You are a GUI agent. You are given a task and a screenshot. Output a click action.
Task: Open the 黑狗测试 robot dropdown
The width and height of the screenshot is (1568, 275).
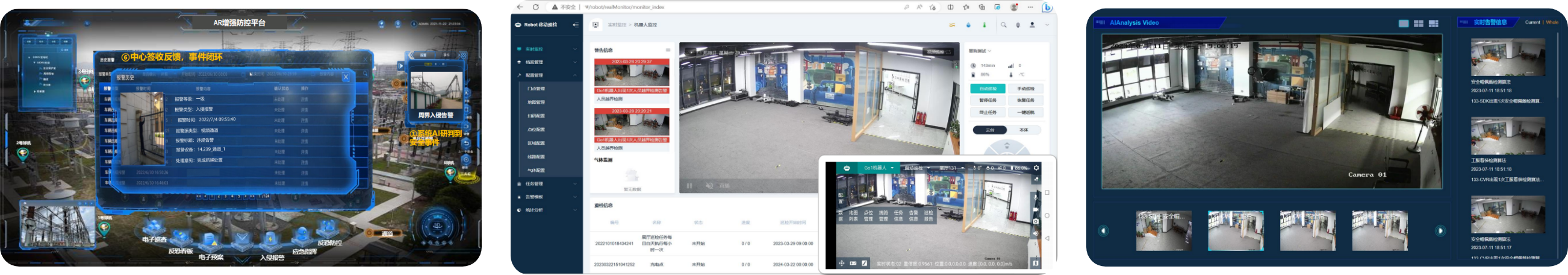(x=981, y=51)
